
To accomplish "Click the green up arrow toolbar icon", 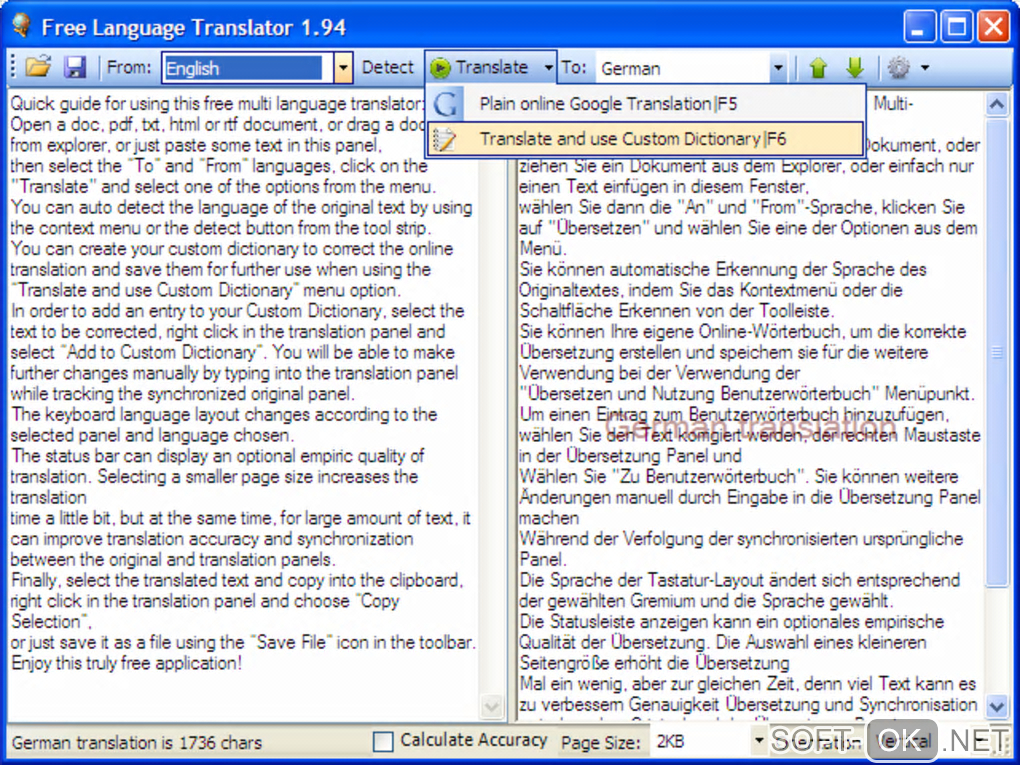I will point(818,67).
